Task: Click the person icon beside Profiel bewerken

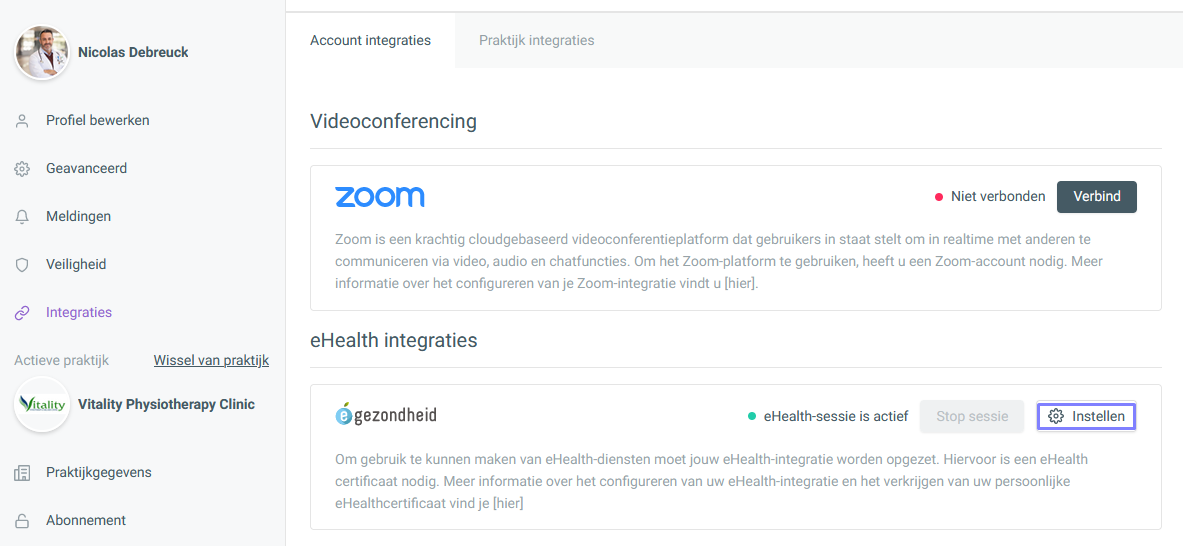Action: click(22, 121)
